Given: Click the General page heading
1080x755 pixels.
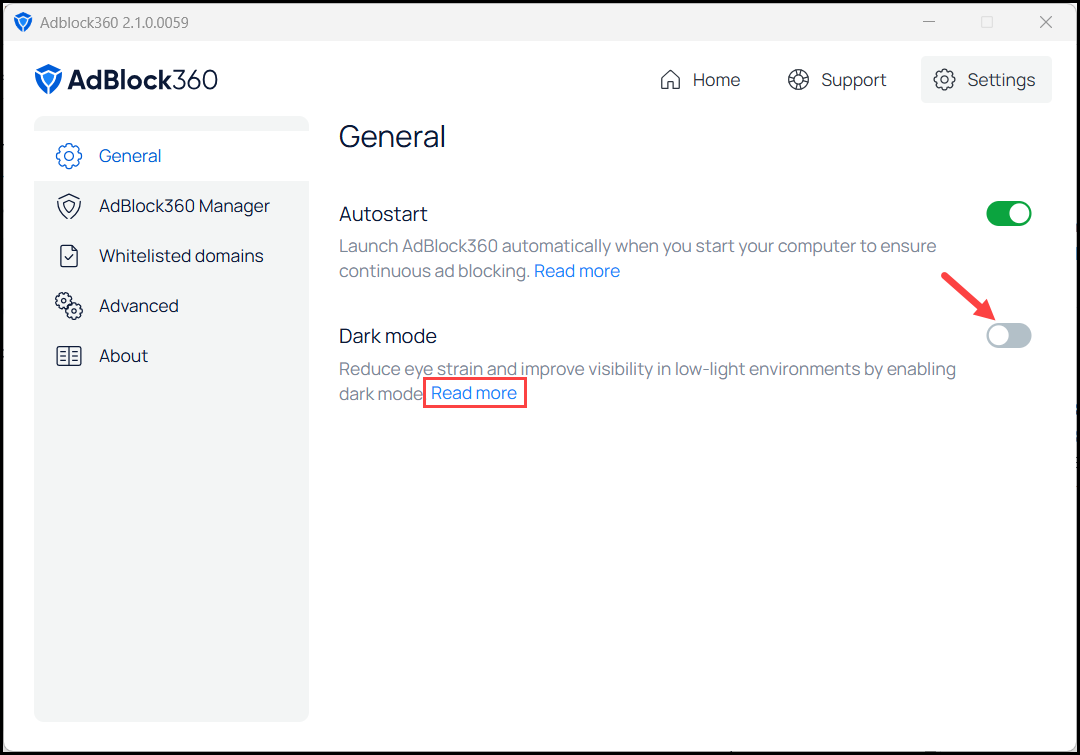Looking at the screenshot, I should [x=392, y=136].
